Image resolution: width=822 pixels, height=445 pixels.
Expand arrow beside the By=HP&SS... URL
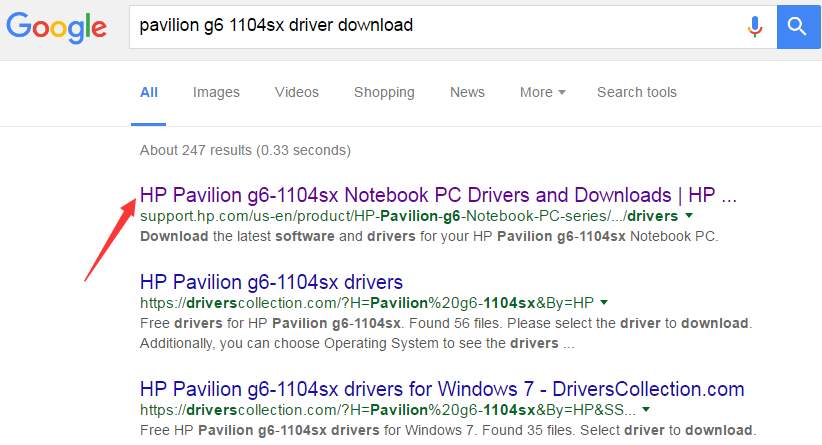click(646, 409)
